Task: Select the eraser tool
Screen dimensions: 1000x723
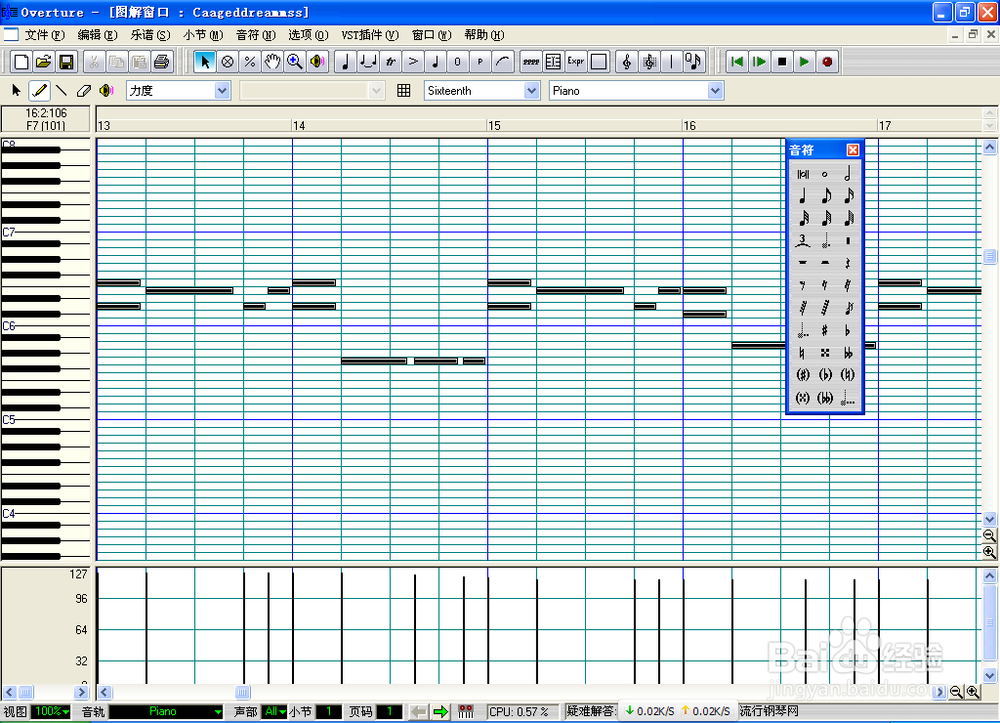Action: 84,91
